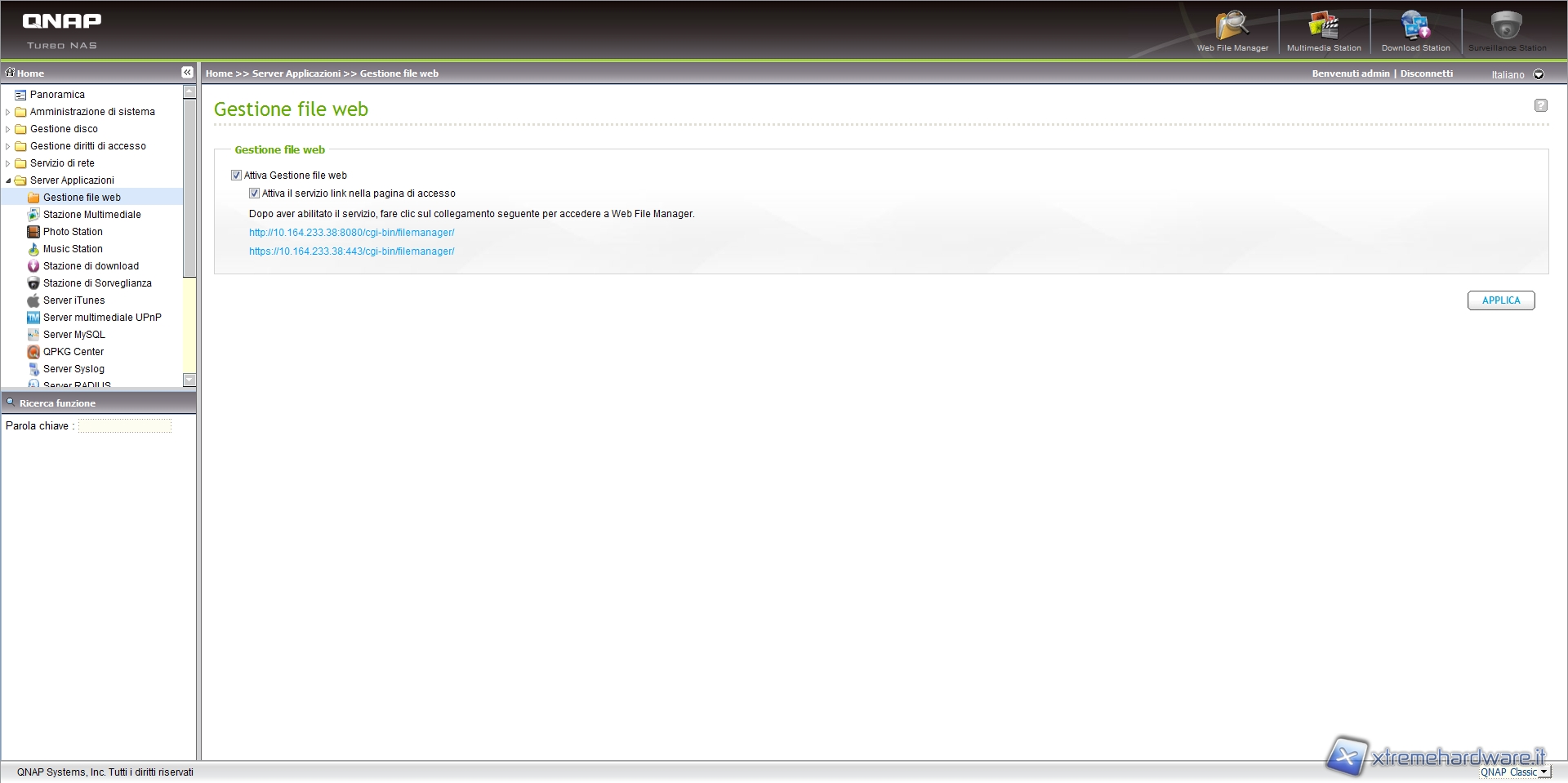Select Panoramica in the navigation tree
The image size is (1568, 783).
click(x=57, y=95)
